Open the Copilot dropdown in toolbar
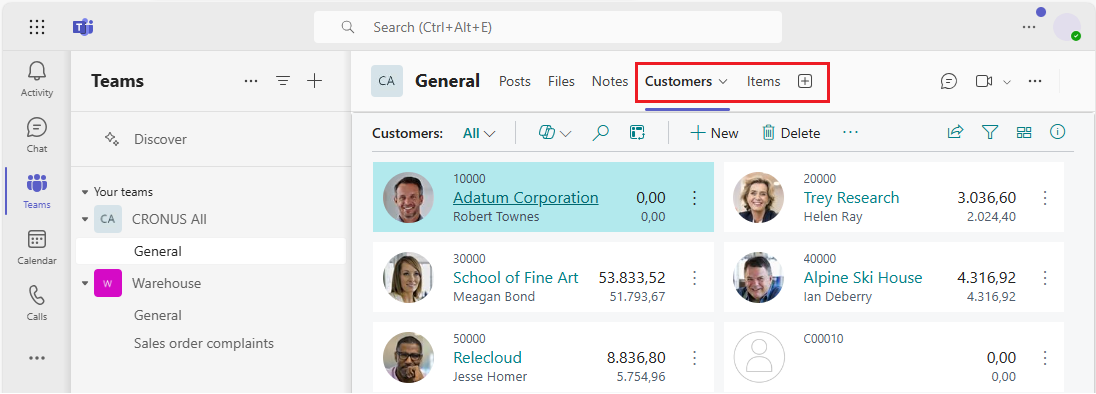This screenshot has height=394, width=1096. (556, 133)
